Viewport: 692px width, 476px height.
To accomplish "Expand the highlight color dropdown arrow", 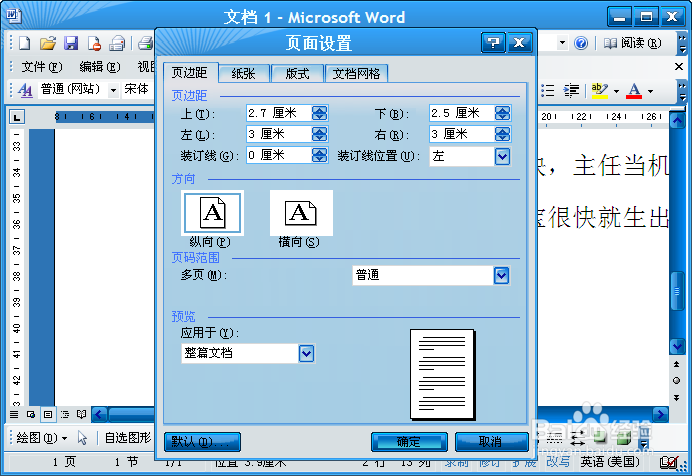I will point(616,91).
